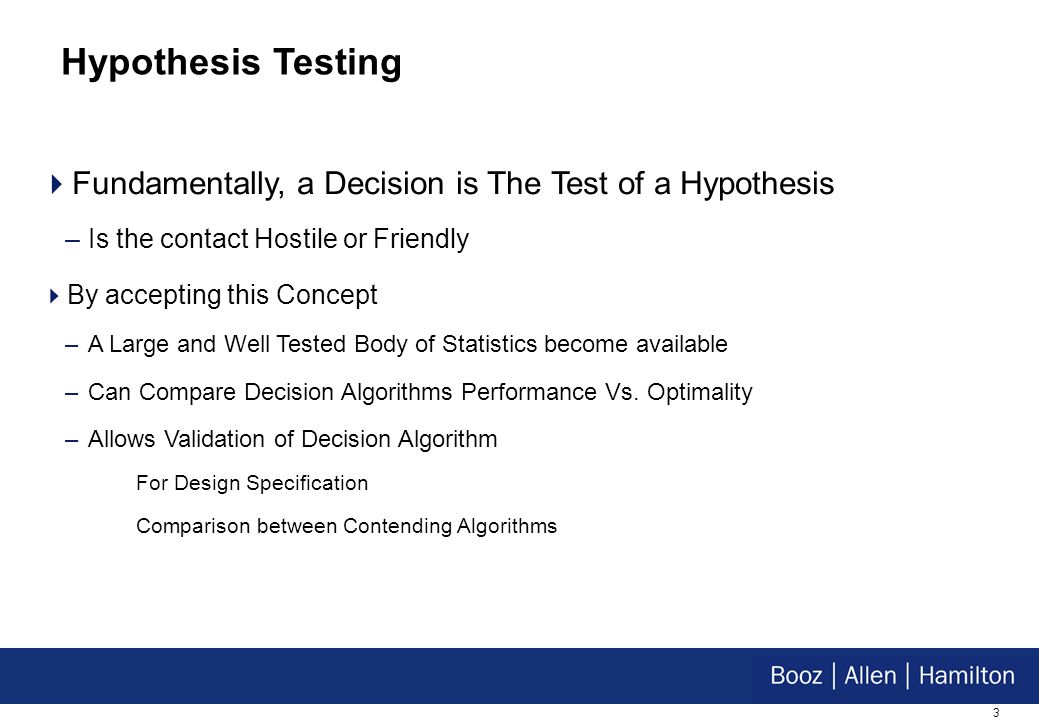This screenshot has height=720, width=1039.
Task: Click the Hypothesis Testing slide title
Action: coord(231,64)
